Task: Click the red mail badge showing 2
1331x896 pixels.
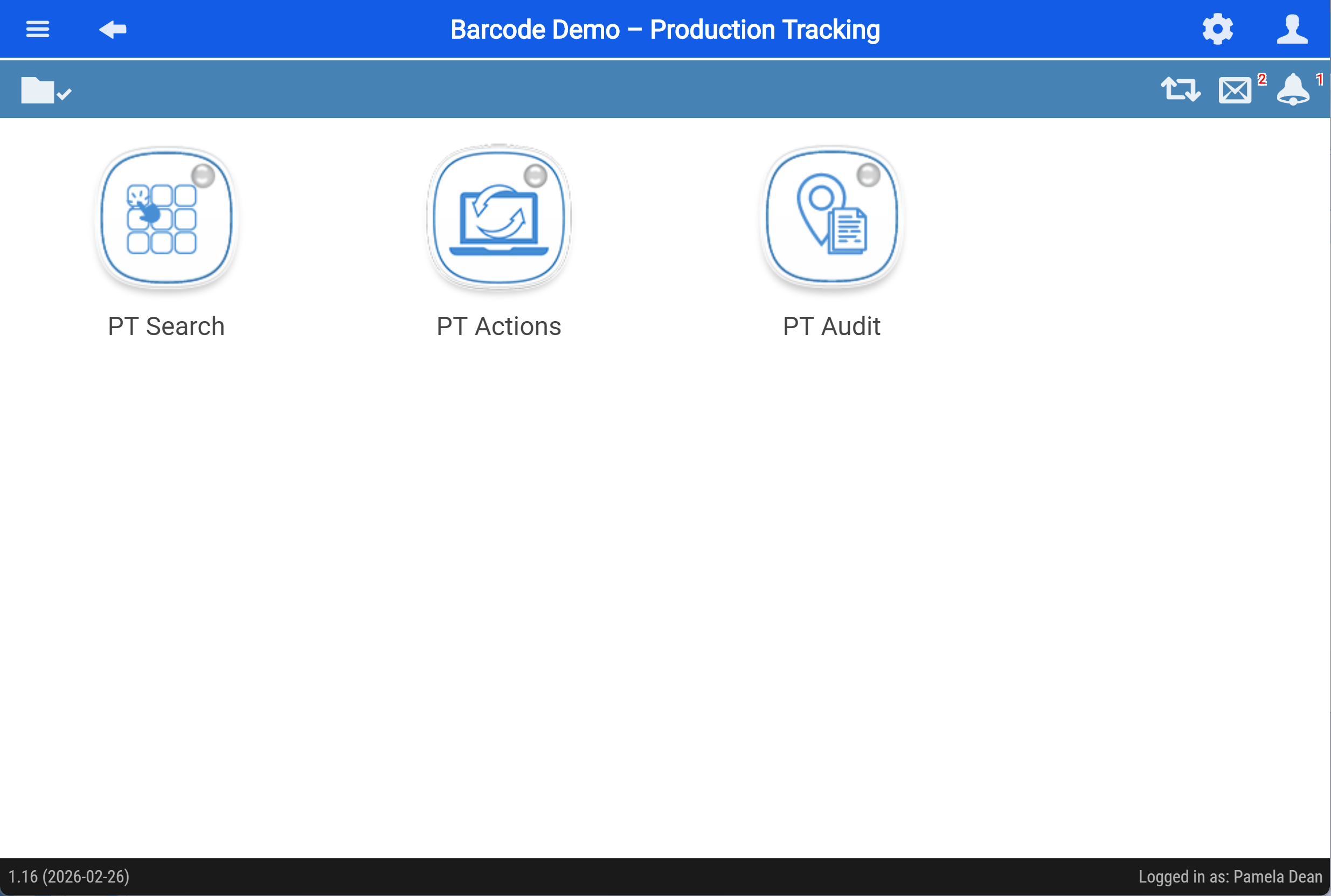Action: pyautogui.click(x=1263, y=79)
